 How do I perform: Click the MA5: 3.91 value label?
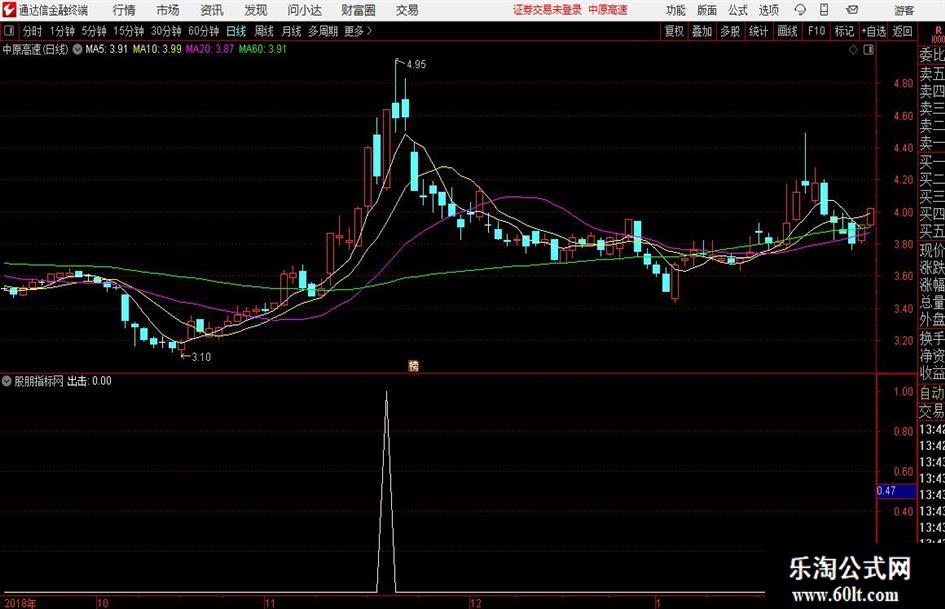point(107,49)
